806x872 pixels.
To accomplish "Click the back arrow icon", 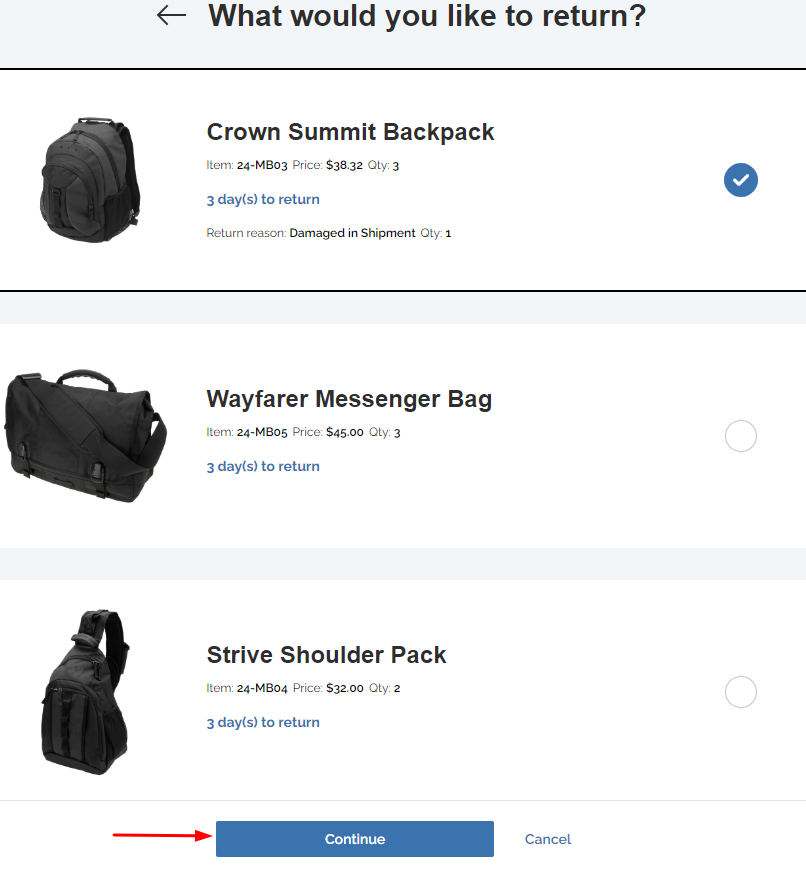I will tap(172, 15).
